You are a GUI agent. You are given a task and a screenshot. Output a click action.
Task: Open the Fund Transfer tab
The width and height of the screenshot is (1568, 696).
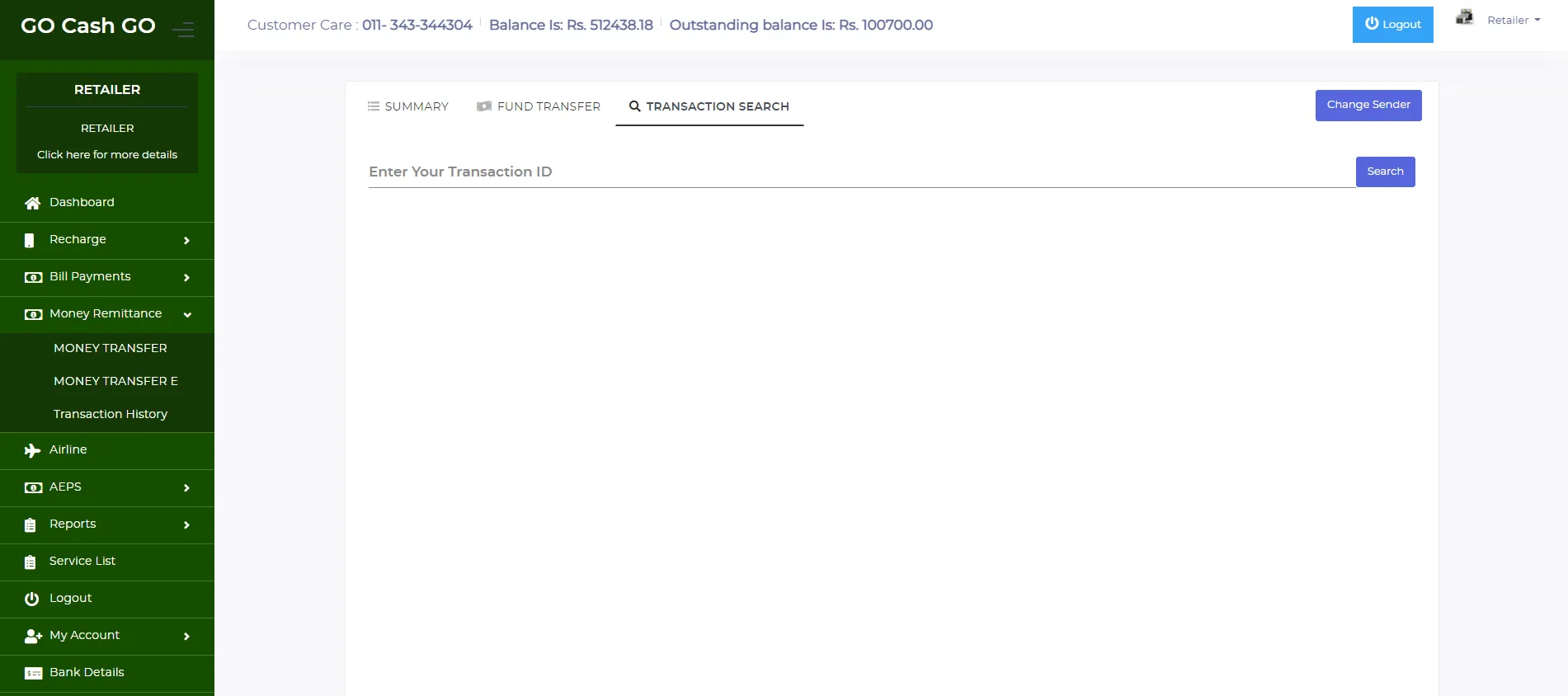coord(539,106)
